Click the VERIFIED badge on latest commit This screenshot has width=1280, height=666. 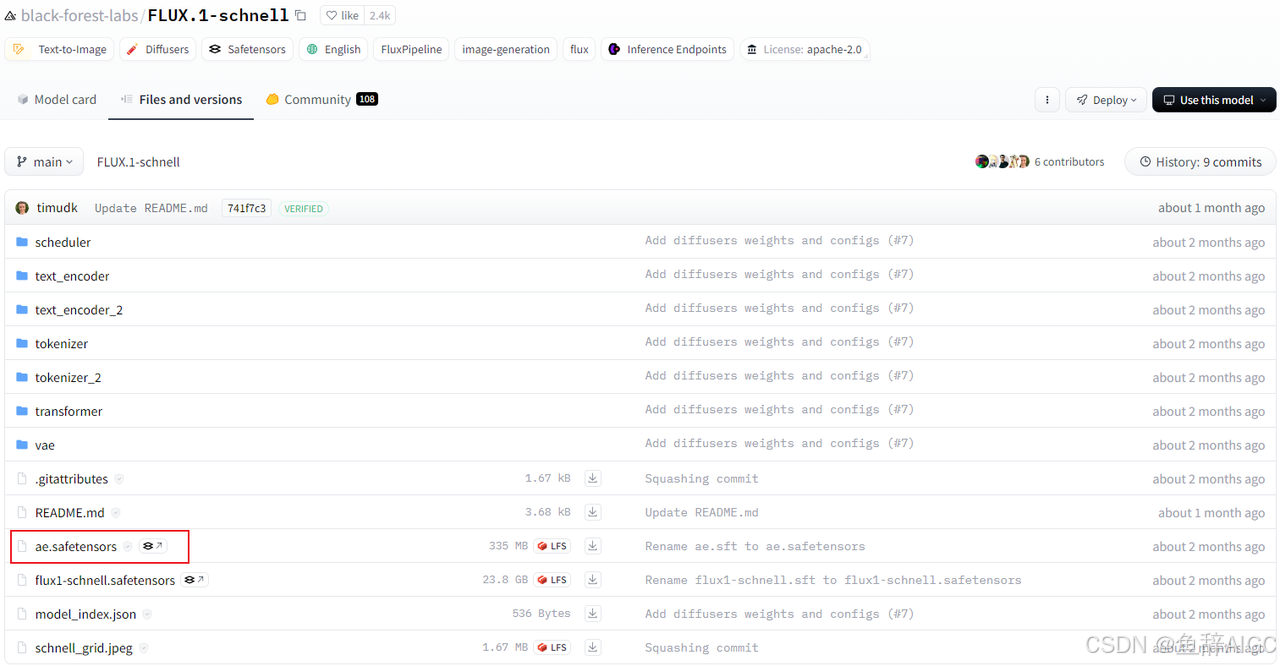(303, 209)
